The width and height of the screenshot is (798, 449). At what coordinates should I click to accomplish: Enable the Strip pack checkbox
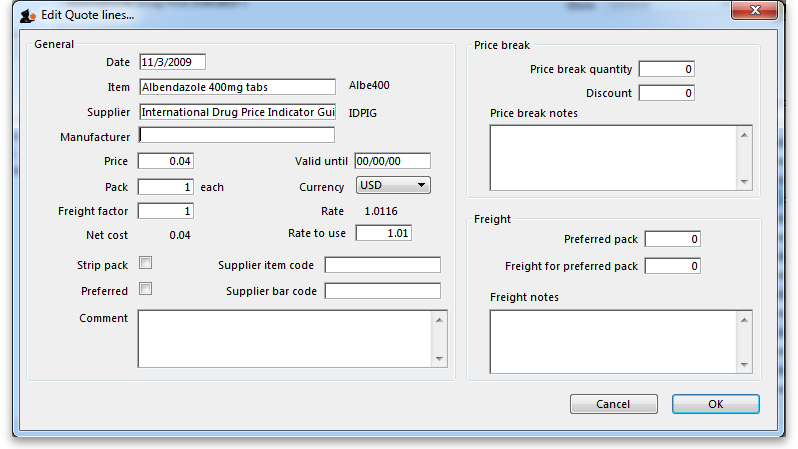coord(145,263)
